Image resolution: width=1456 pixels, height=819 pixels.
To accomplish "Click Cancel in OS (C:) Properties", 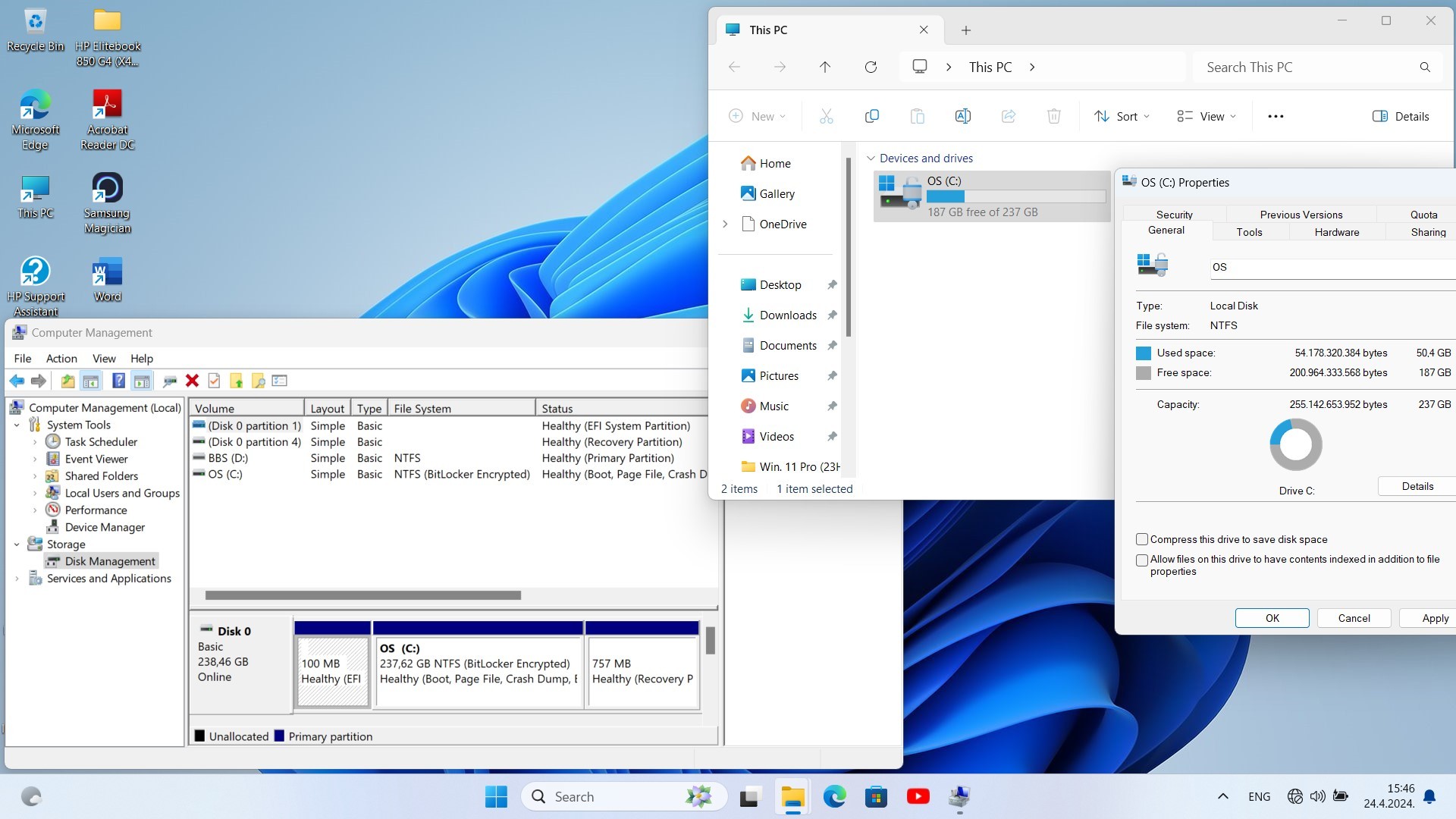I will tap(1354, 618).
